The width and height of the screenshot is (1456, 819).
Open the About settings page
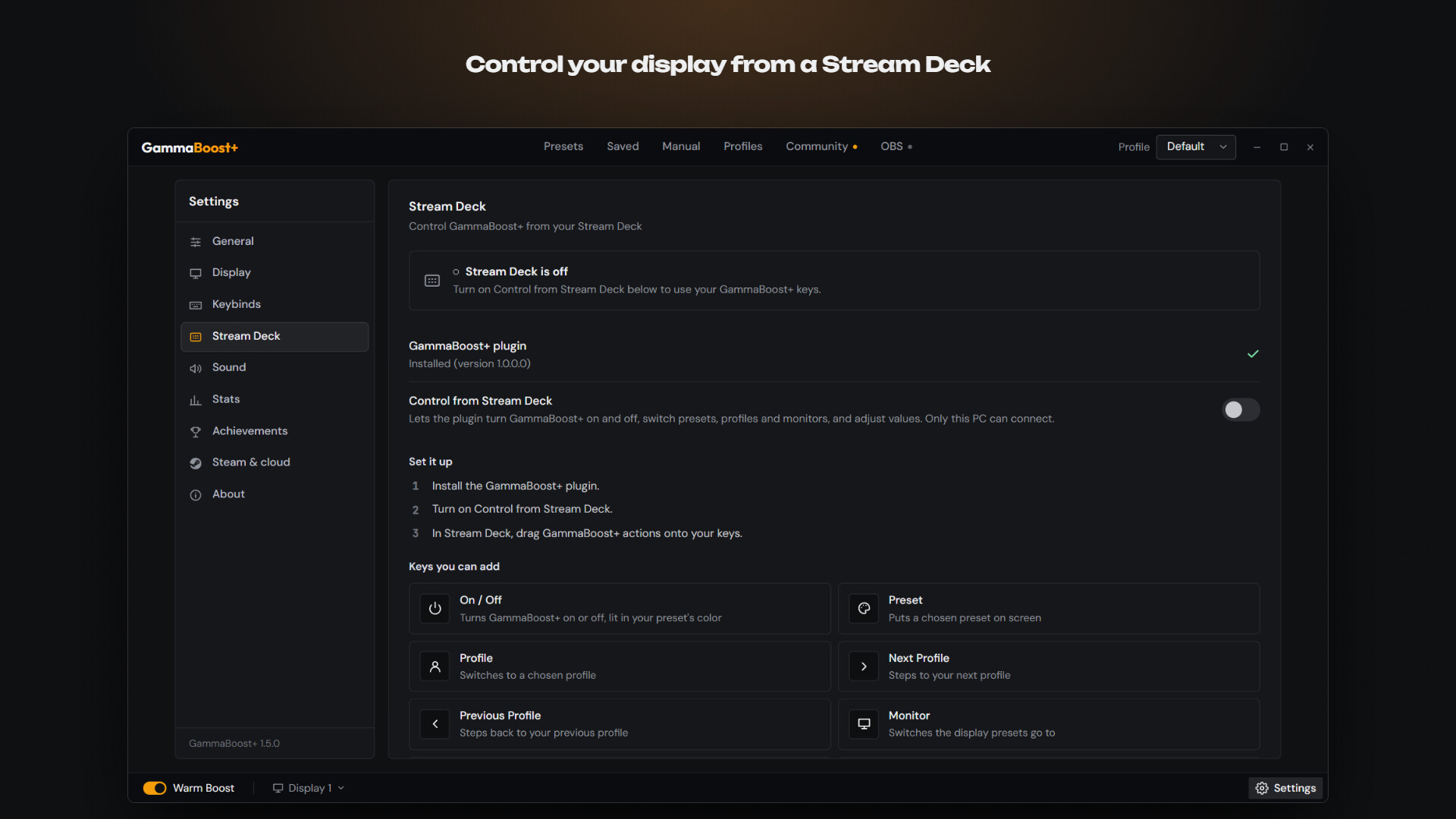click(275, 494)
